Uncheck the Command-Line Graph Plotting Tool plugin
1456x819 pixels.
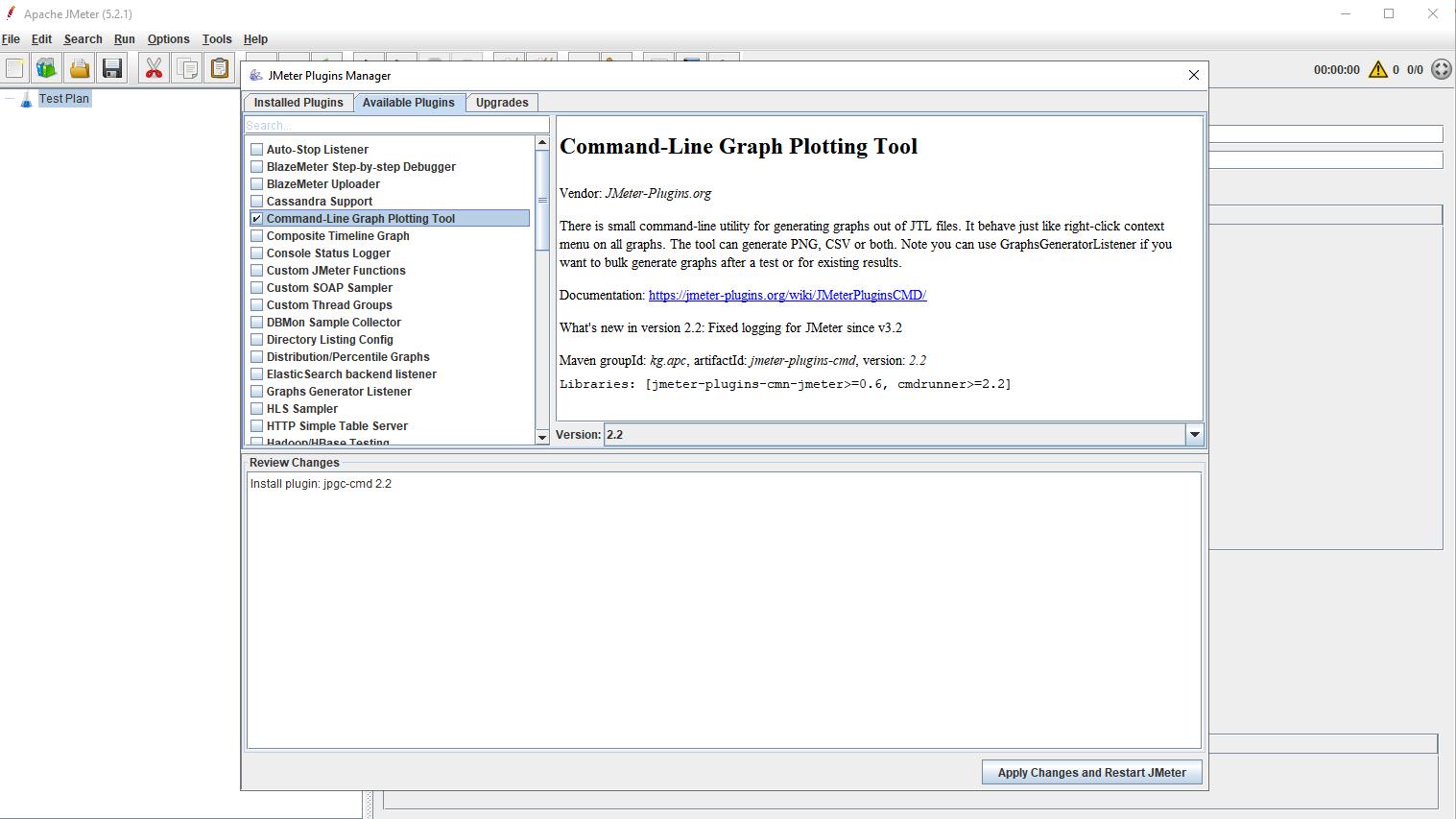coord(256,218)
